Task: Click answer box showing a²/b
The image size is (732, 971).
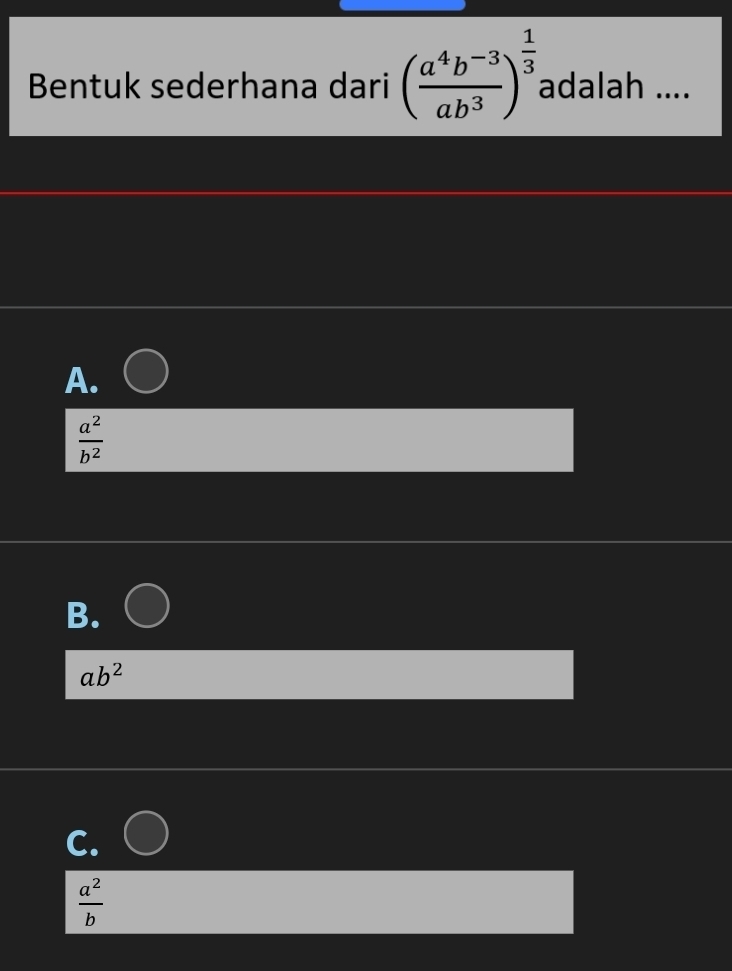Action: click(x=319, y=902)
